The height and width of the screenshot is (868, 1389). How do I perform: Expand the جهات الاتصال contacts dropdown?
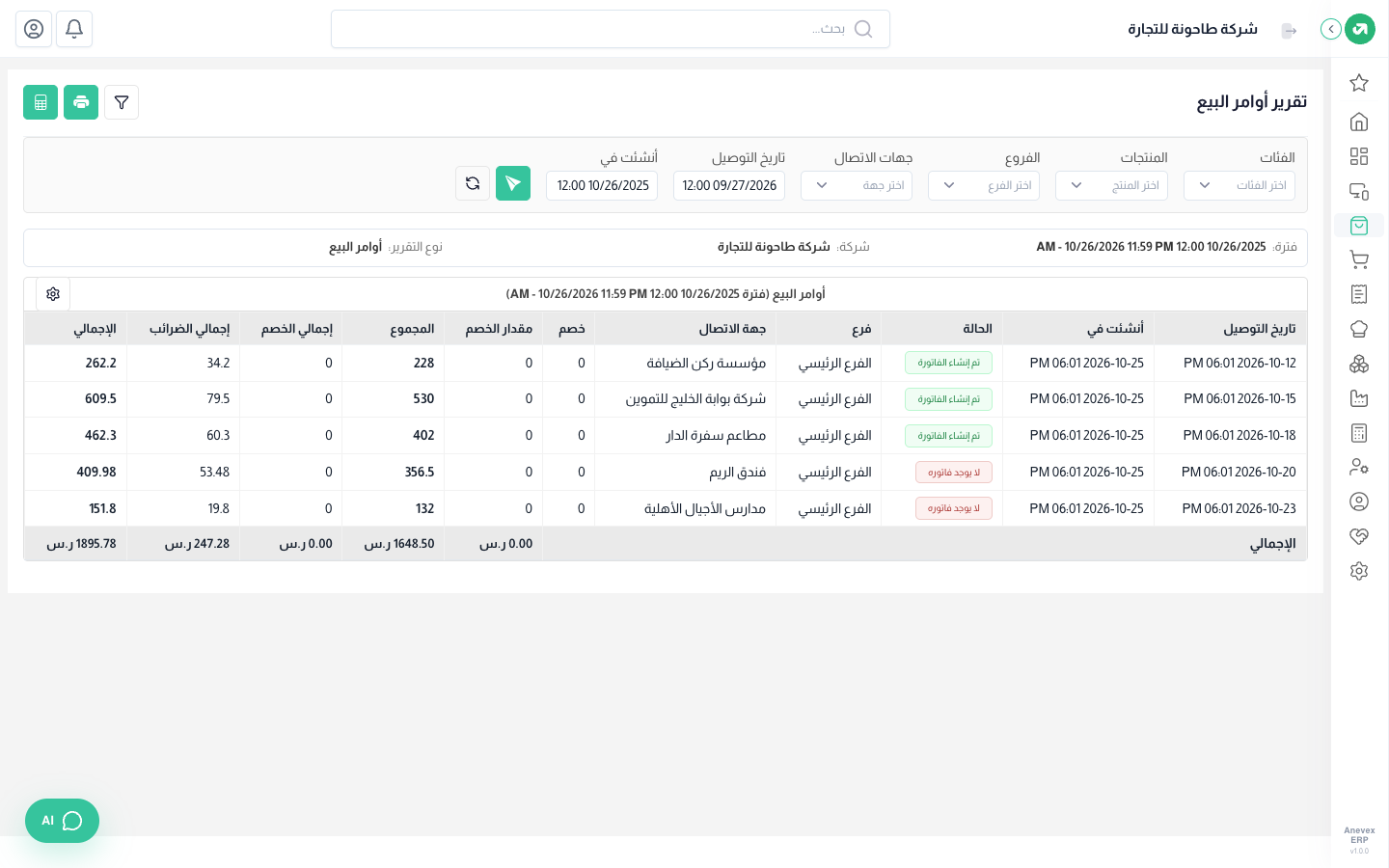click(x=857, y=185)
